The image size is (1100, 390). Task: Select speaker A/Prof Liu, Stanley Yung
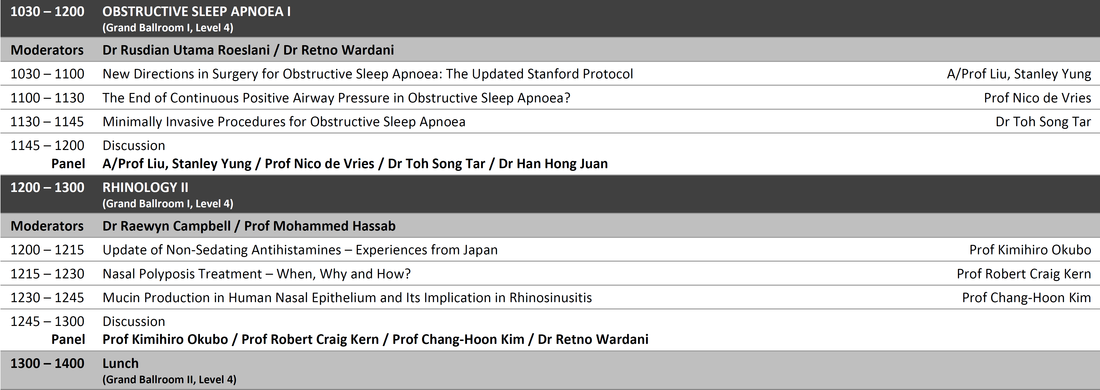[1019, 74]
